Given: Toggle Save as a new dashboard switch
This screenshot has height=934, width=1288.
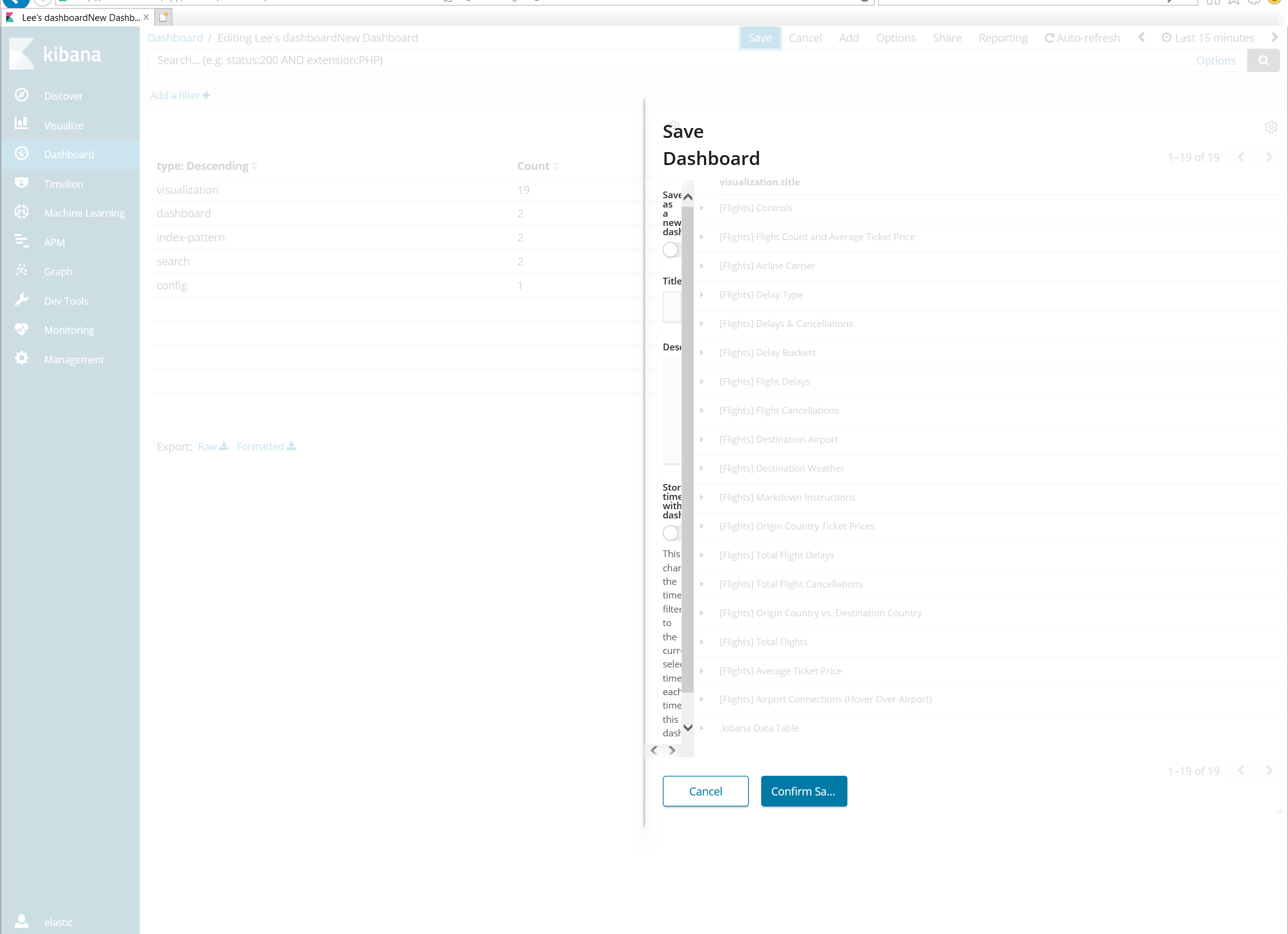Looking at the screenshot, I should 671,250.
